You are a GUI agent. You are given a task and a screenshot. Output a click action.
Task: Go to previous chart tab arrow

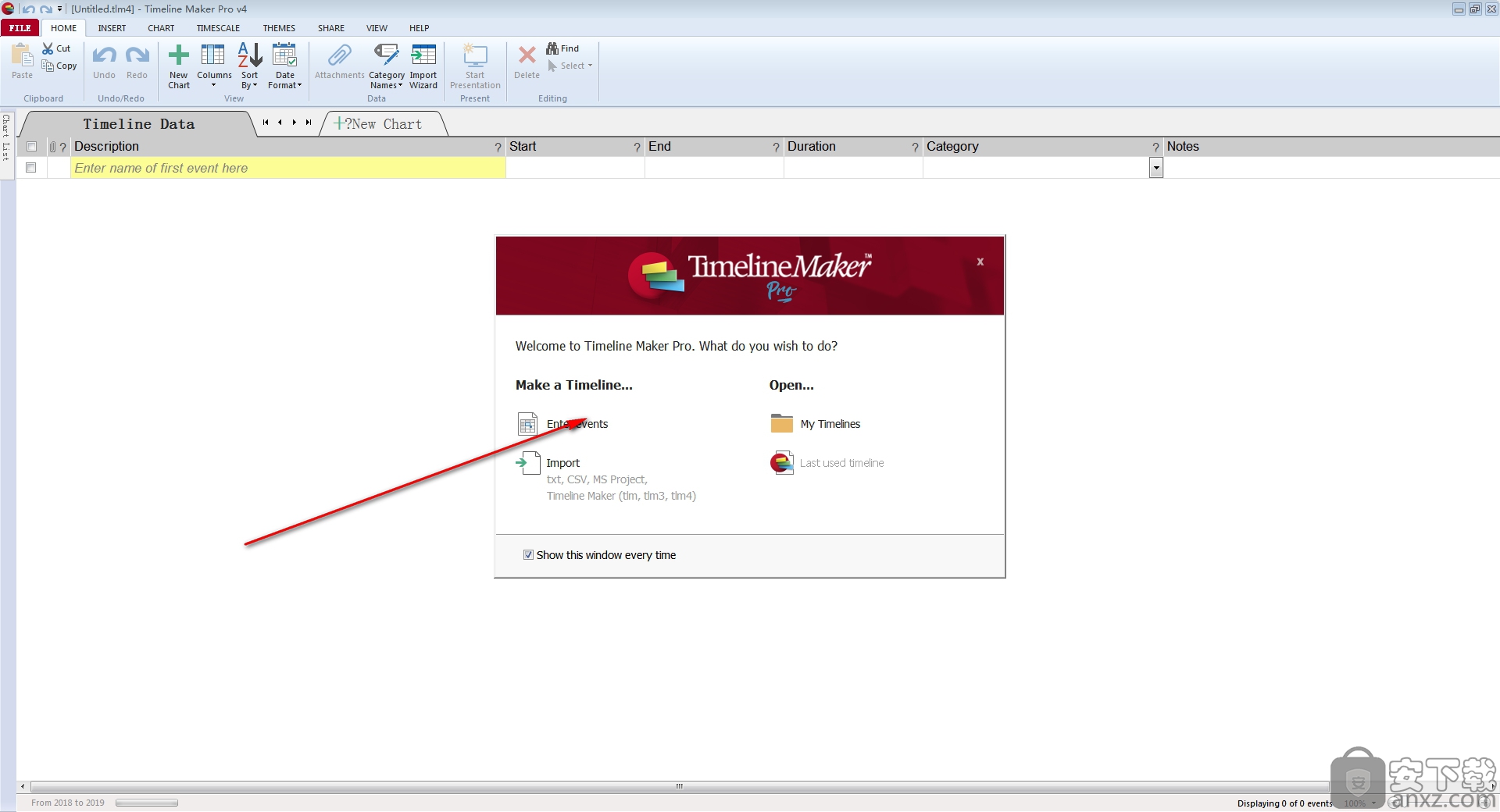280,123
